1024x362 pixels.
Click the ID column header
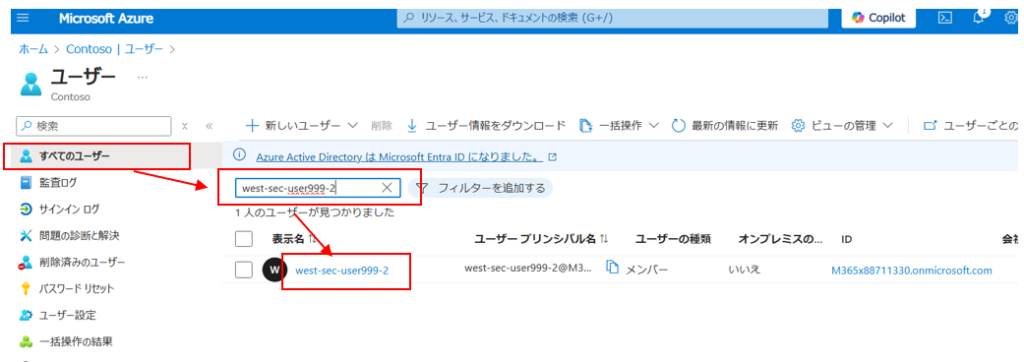846,239
